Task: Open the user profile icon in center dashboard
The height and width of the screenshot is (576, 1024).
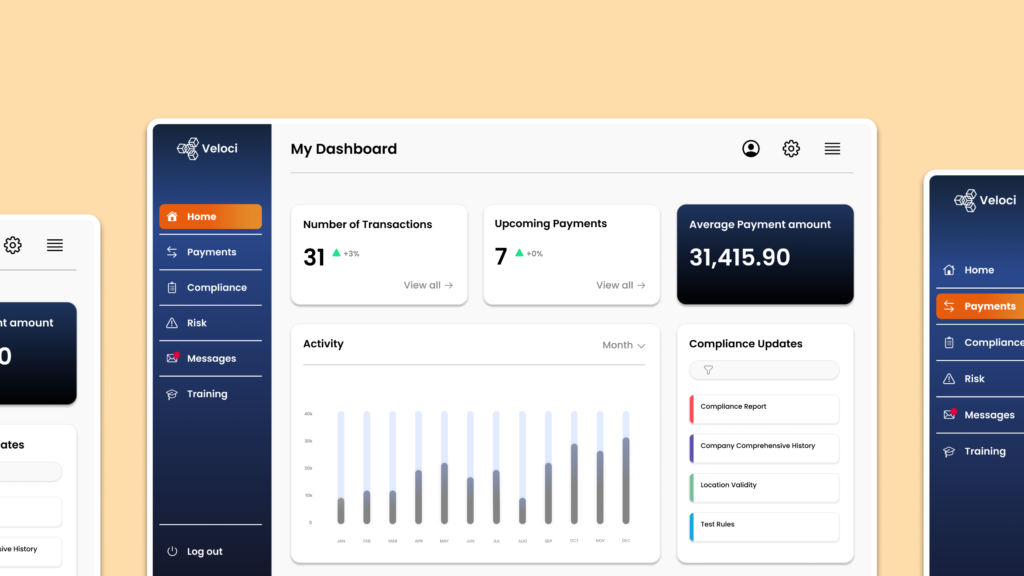Action: coord(751,149)
